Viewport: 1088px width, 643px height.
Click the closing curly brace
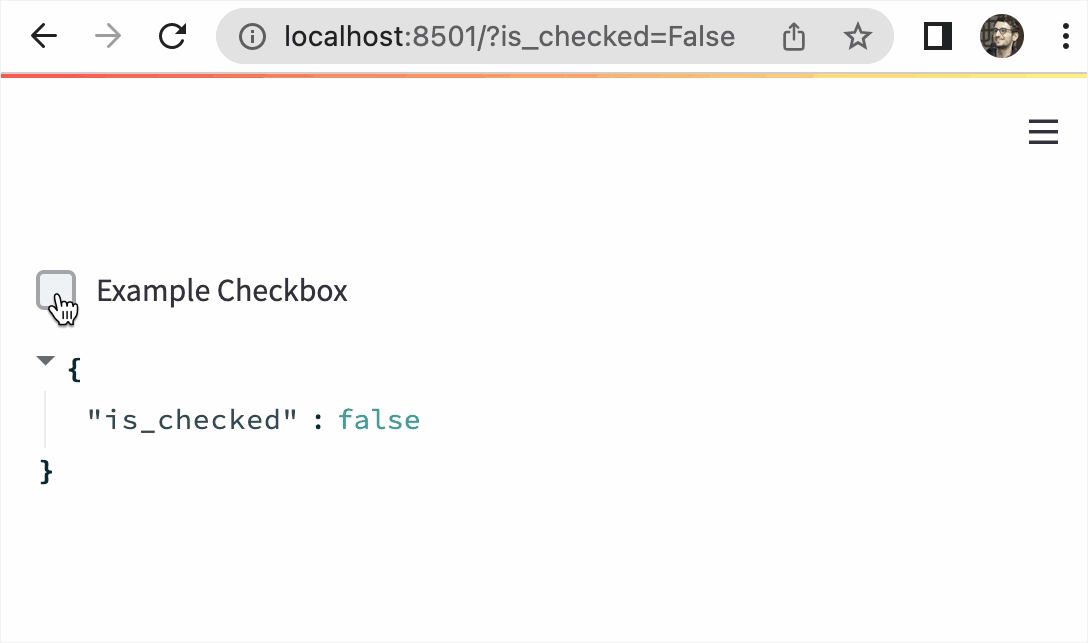pos(45,470)
